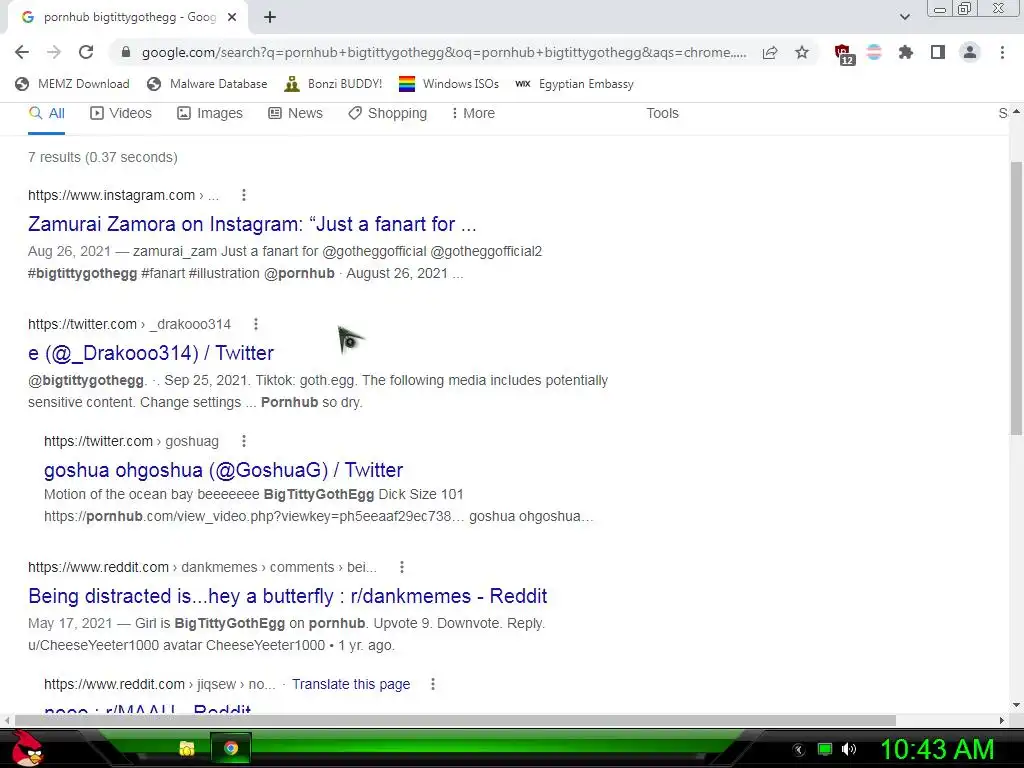Open the MEMZ Download bookmark
This screenshot has height=768, width=1024.
[72, 84]
